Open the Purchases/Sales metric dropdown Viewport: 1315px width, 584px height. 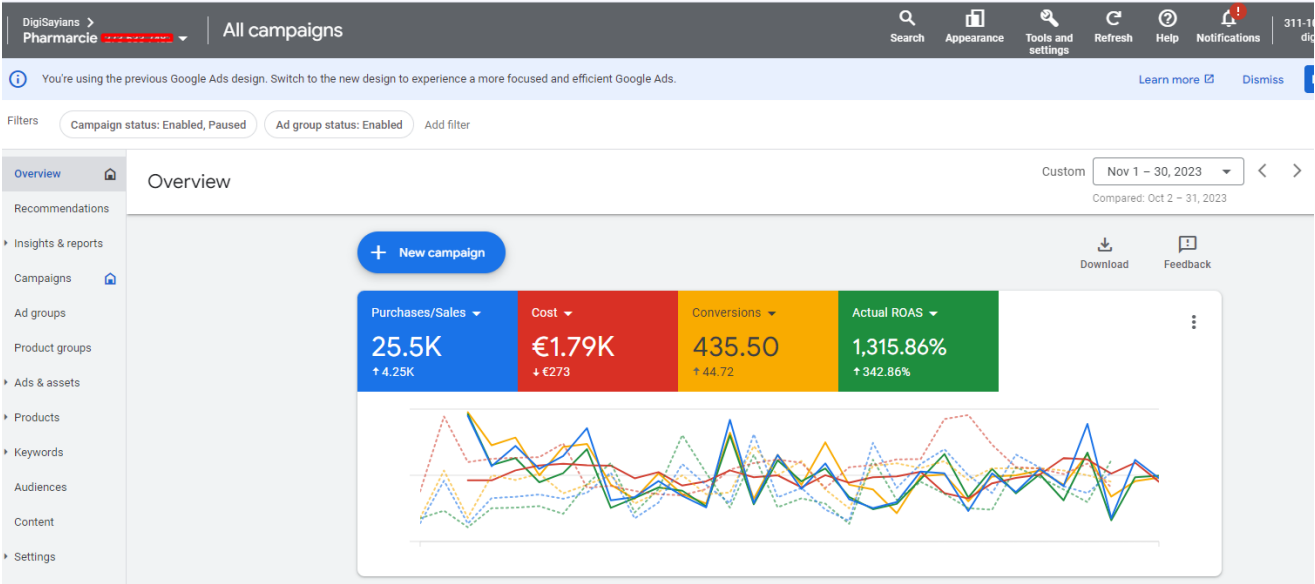click(x=476, y=313)
